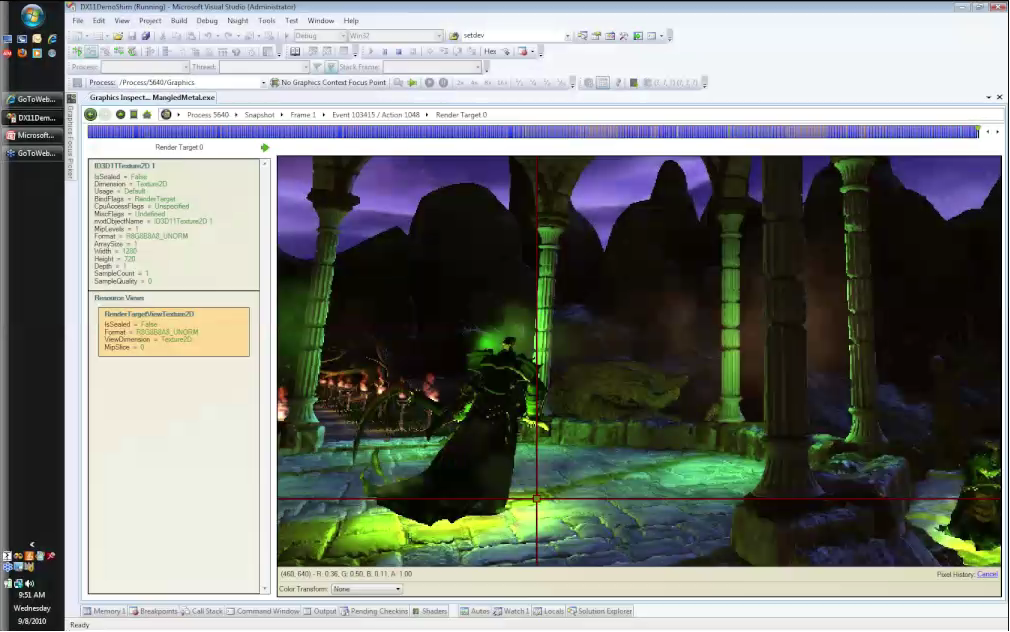1010x632 pixels.
Task: Click the stop square icon in inspector navigation
Action: [x=133, y=115]
